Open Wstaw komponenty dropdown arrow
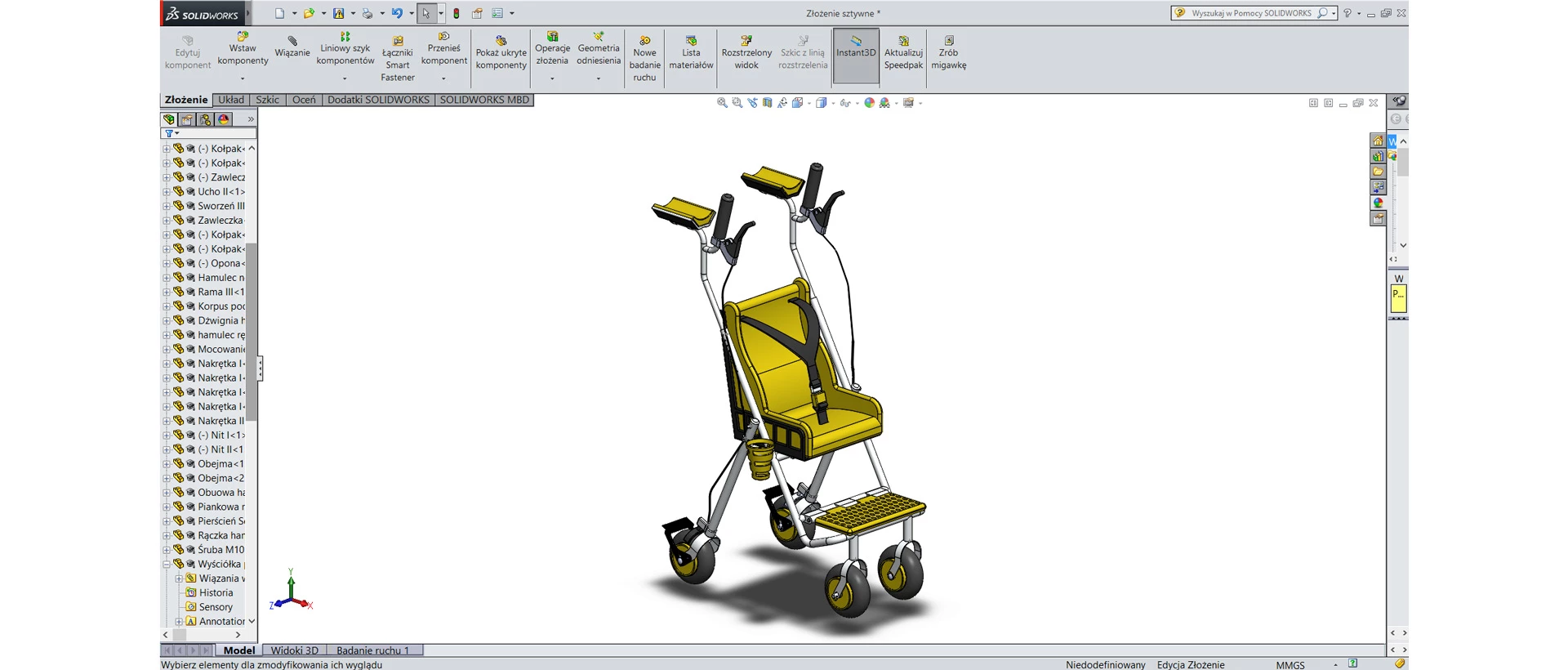 pyautogui.click(x=243, y=78)
